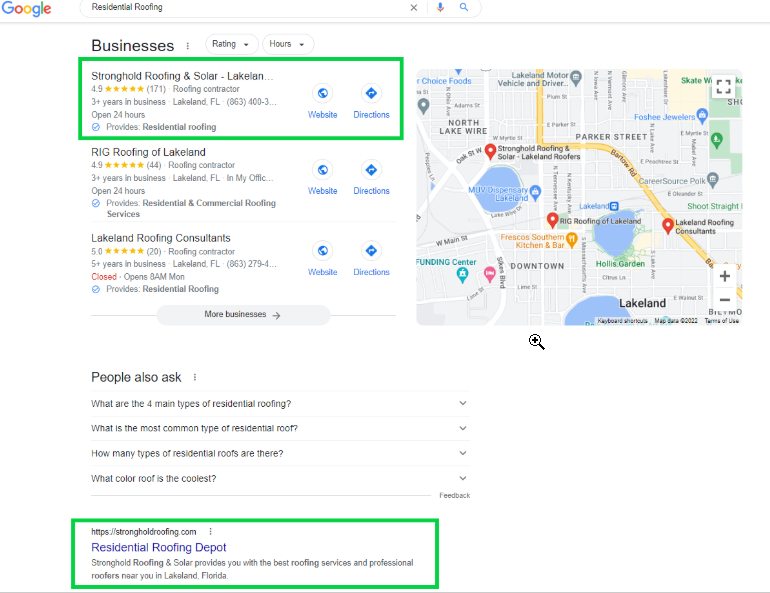770x593 pixels.
Task: Click inside the Residential Roofing search field
Action: (240, 7)
